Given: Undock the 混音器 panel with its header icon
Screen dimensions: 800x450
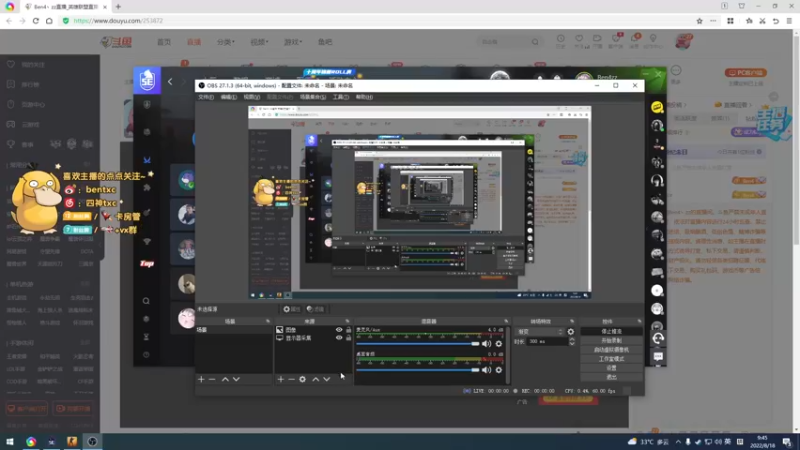Looking at the screenshot, I should 506,321.
